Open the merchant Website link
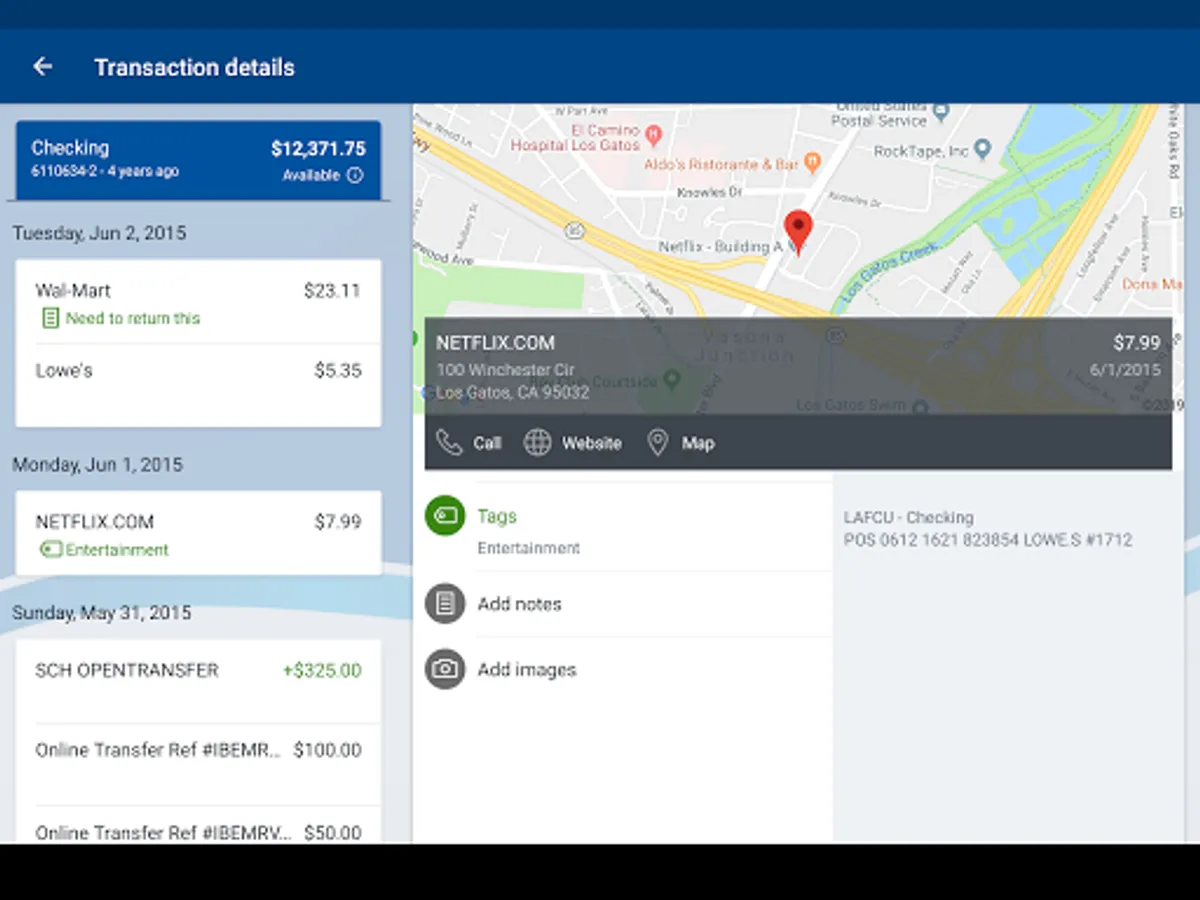1200x900 pixels. [591, 443]
